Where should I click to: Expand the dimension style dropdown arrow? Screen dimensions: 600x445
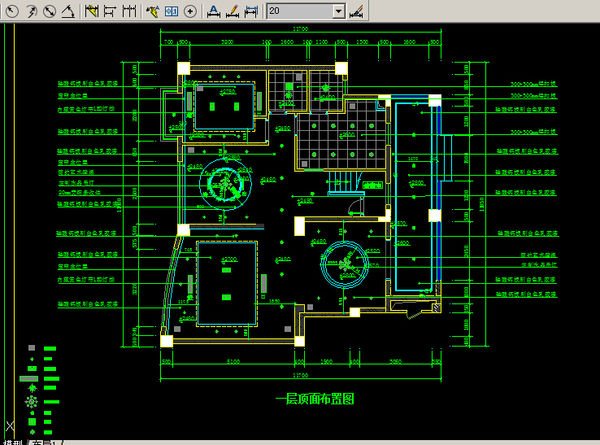[x=338, y=11]
